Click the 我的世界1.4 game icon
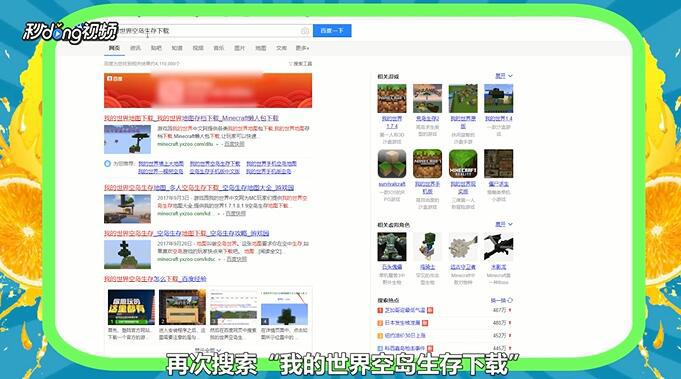 click(x=499, y=99)
